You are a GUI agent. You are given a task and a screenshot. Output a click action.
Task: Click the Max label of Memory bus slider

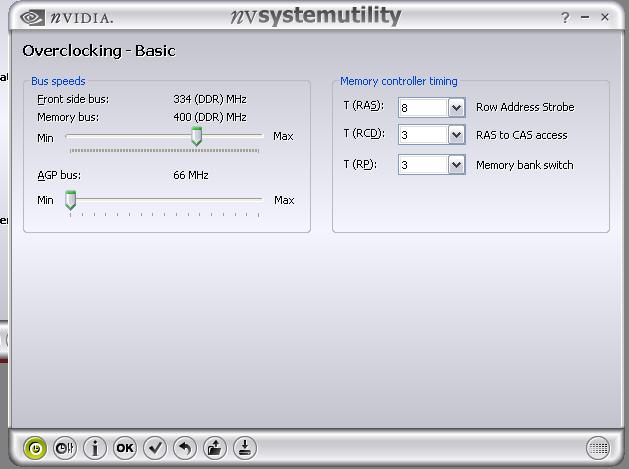[x=283, y=136]
